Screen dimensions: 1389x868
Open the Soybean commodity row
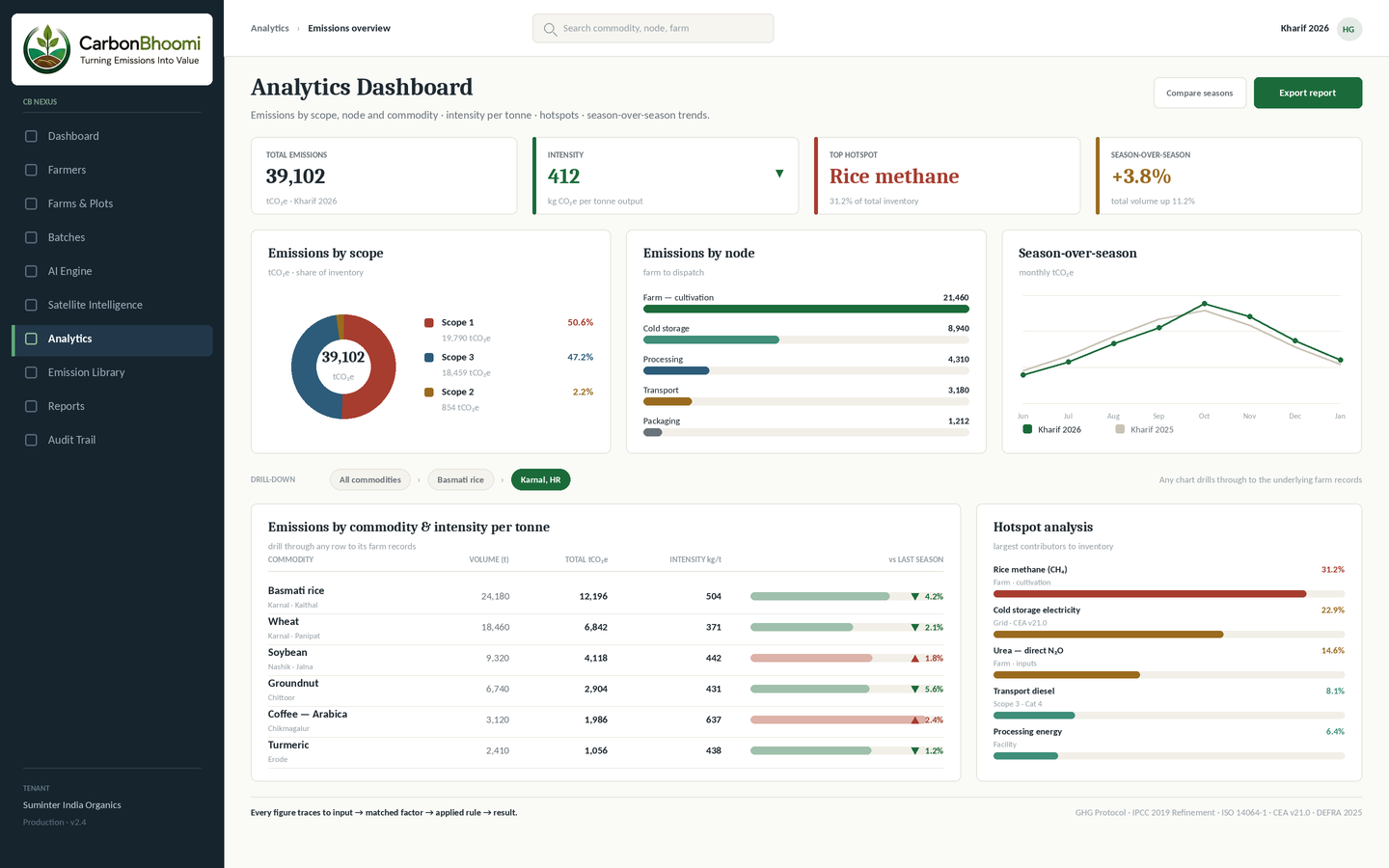pyautogui.click(x=606, y=658)
